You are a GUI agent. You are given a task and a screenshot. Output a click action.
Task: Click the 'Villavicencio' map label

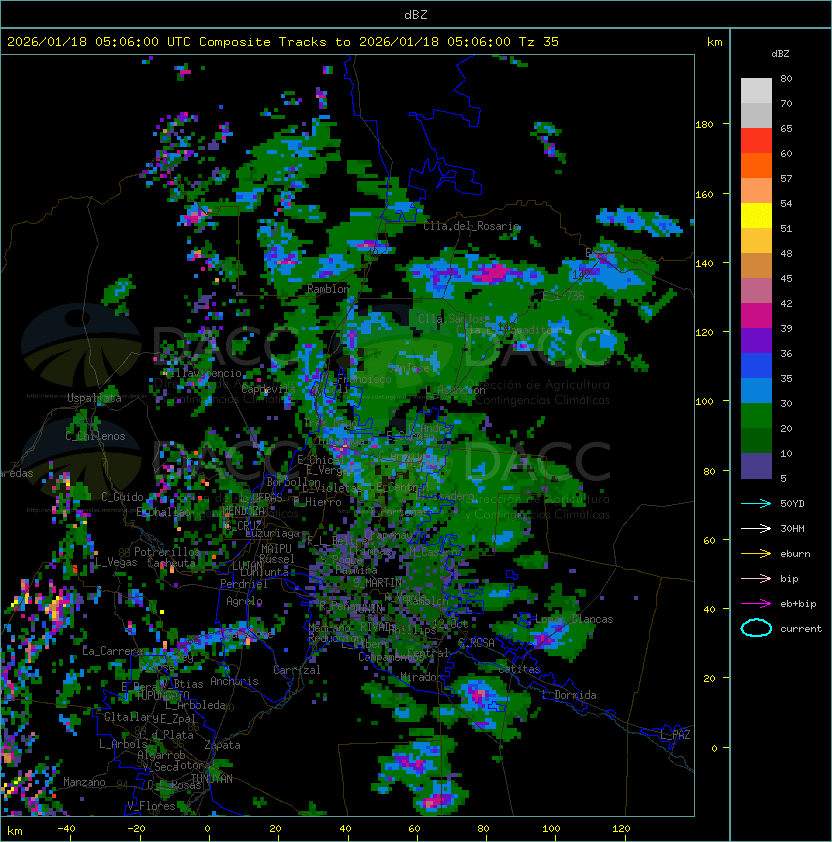(x=202, y=373)
